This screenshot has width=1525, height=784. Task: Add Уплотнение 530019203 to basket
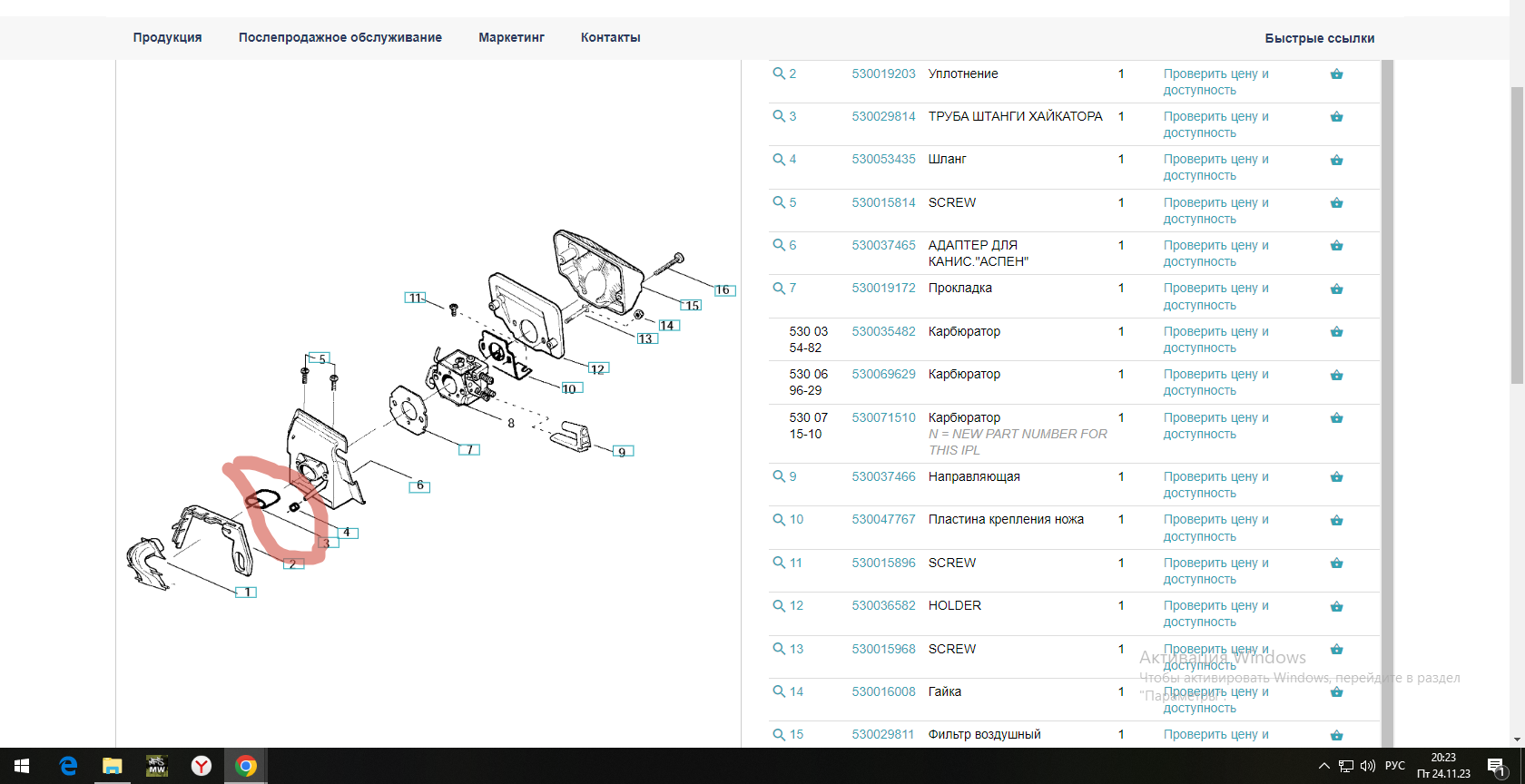point(1336,74)
